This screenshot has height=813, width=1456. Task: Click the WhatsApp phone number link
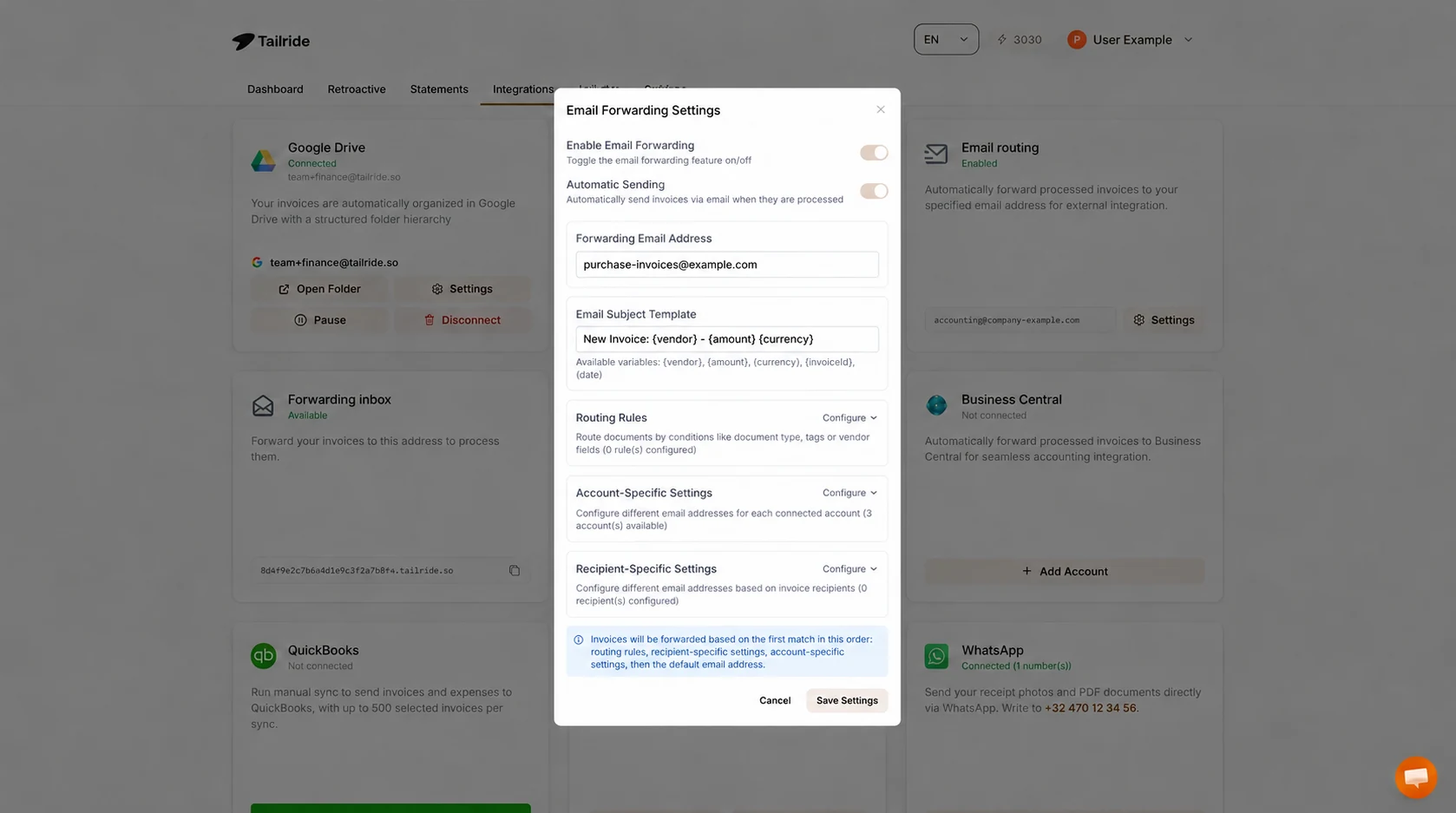pyautogui.click(x=1091, y=708)
